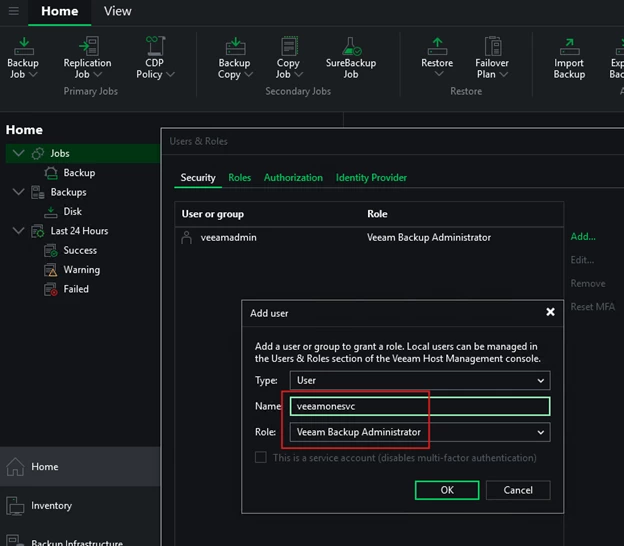Image resolution: width=624 pixels, height=546 pixels.
Task: Click the Name field containing veeamonesvc
Action: (419, 406)
